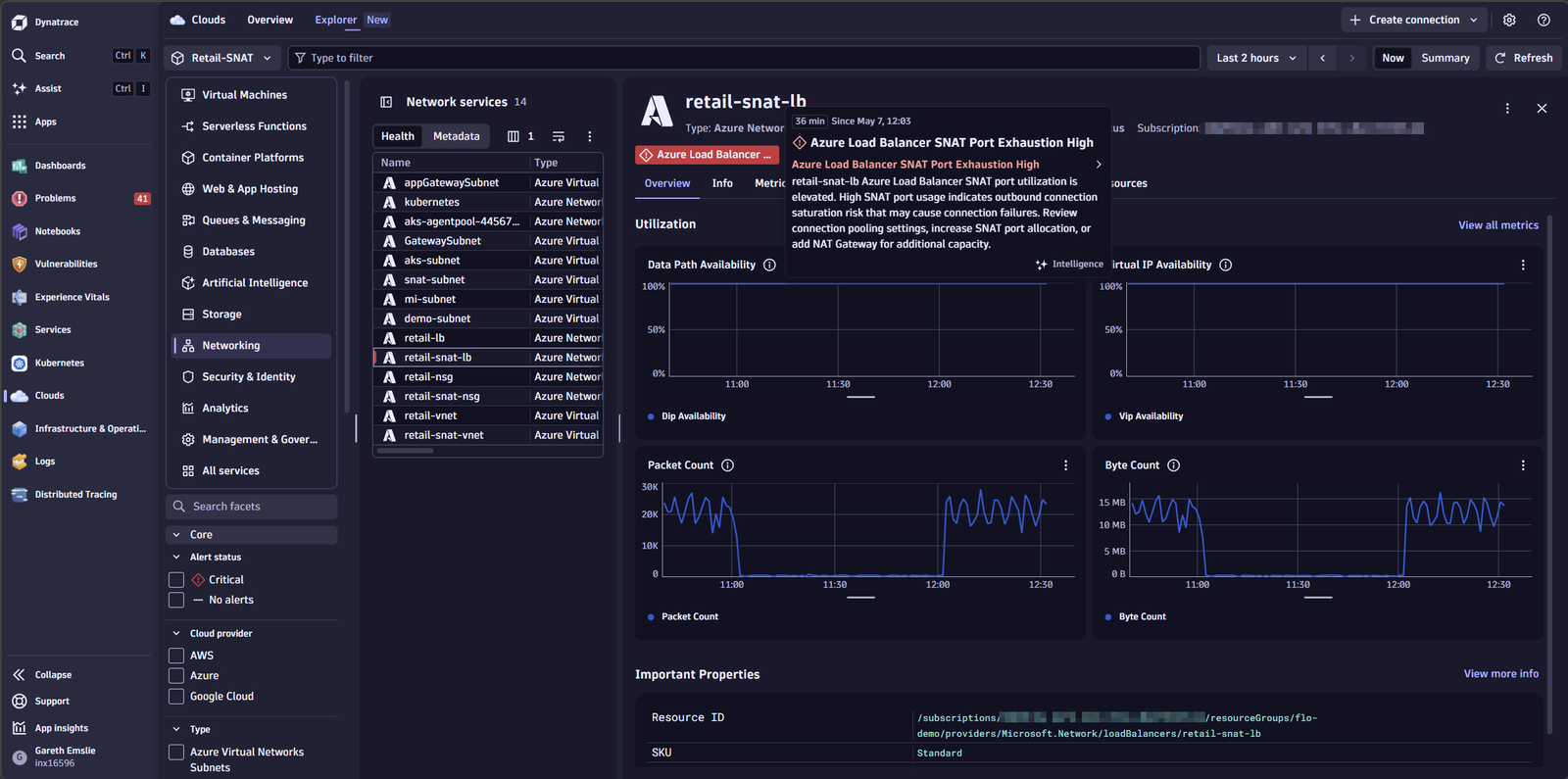
Task: Open the Retail-SNAT segment dropdown
Action: tap(222, 58)
